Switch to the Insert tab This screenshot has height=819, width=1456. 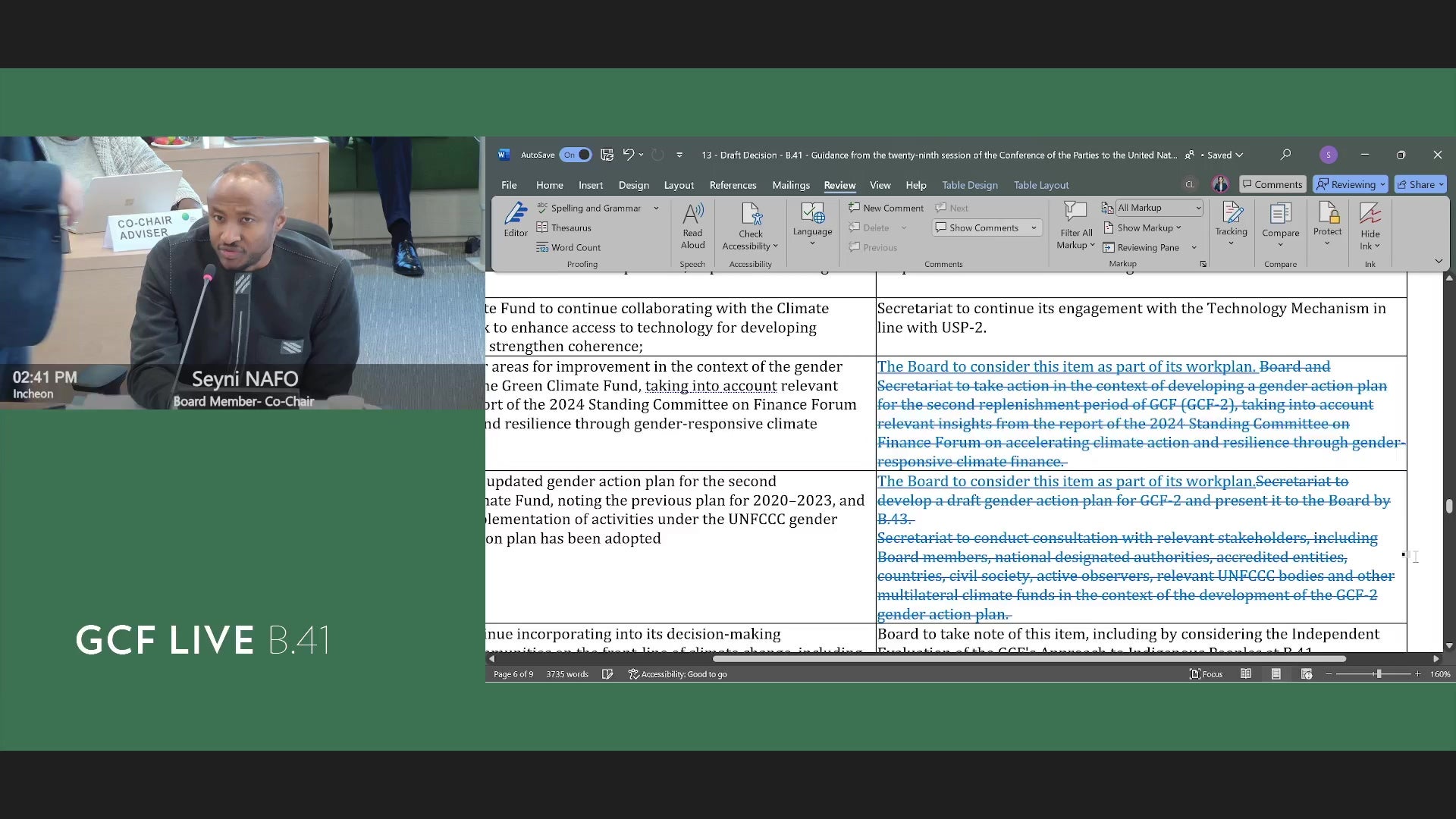point(591,185)
